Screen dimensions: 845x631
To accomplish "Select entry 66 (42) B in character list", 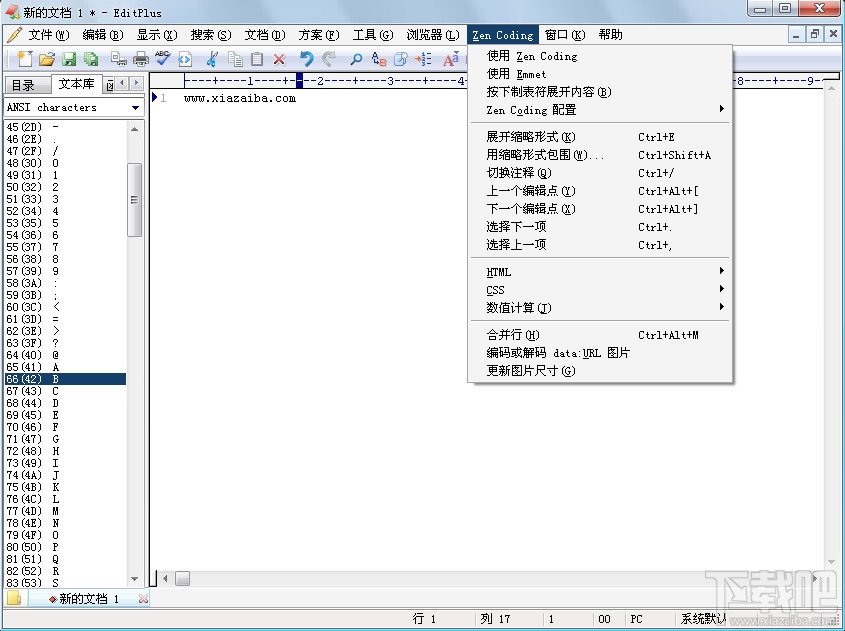I will (60, 379).
